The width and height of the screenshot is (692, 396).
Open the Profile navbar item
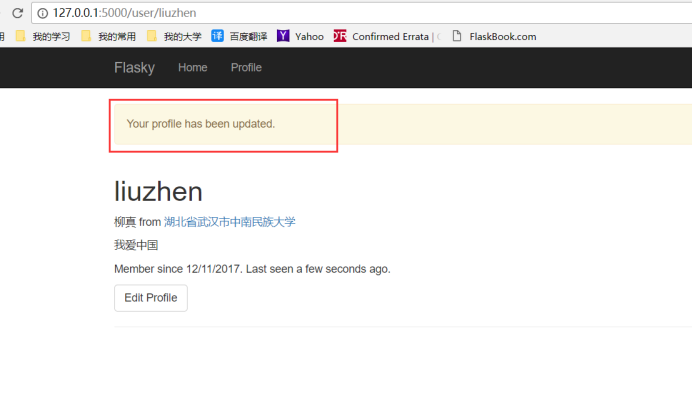(246, 68)
